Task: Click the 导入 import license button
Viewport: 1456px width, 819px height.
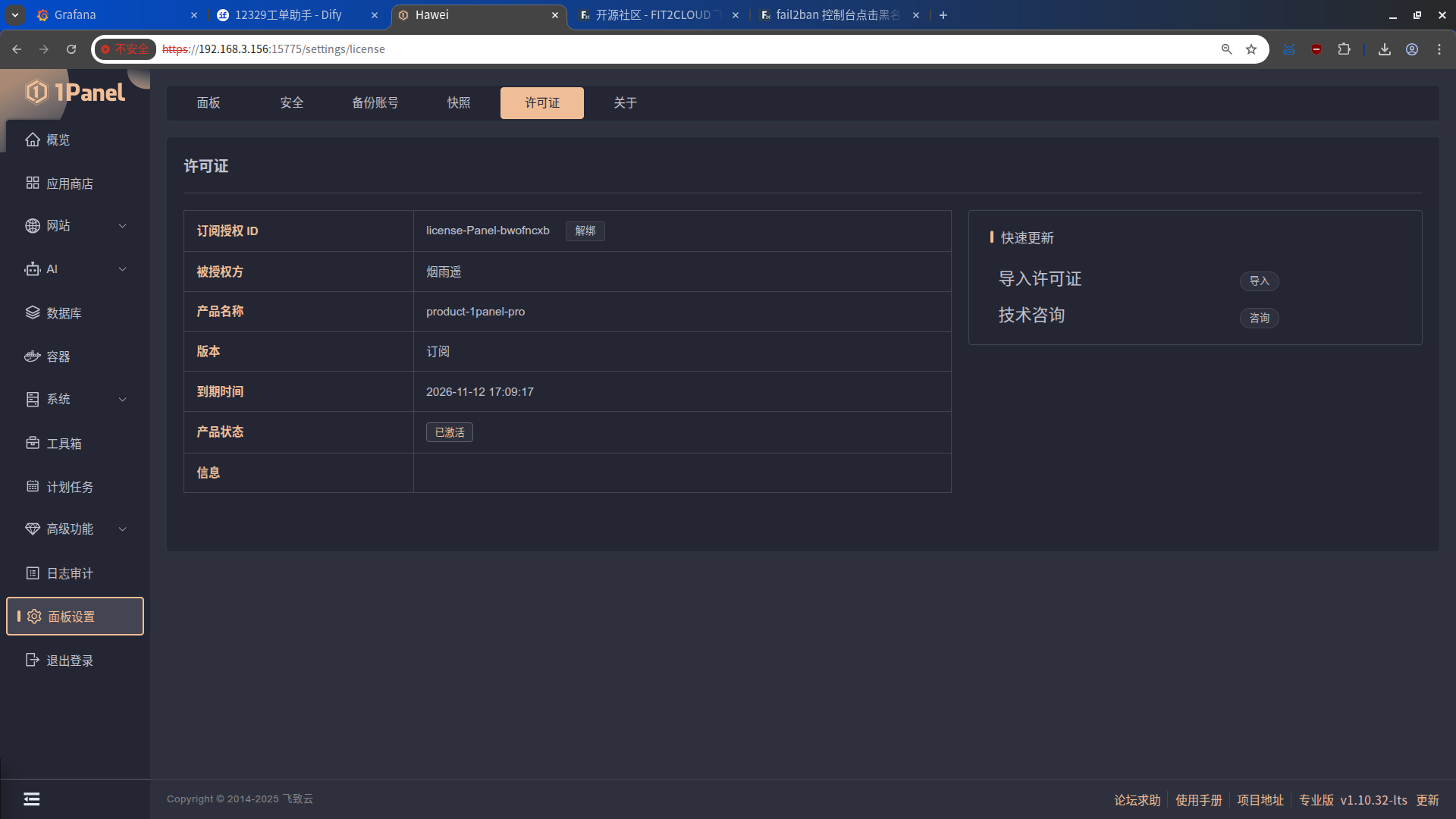Action: 1259,281
